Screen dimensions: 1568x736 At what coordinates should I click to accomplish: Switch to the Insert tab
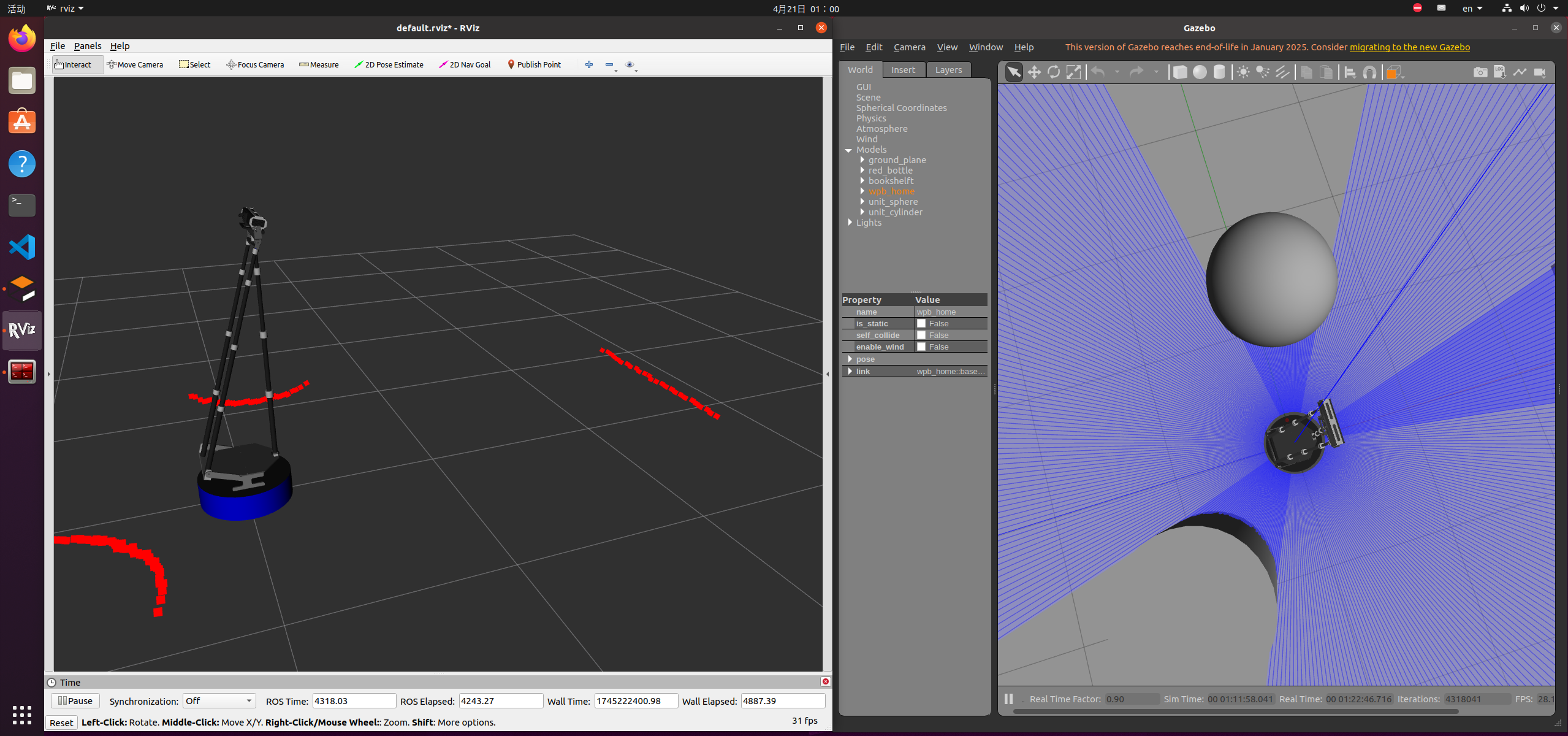[x=903, y=70]
